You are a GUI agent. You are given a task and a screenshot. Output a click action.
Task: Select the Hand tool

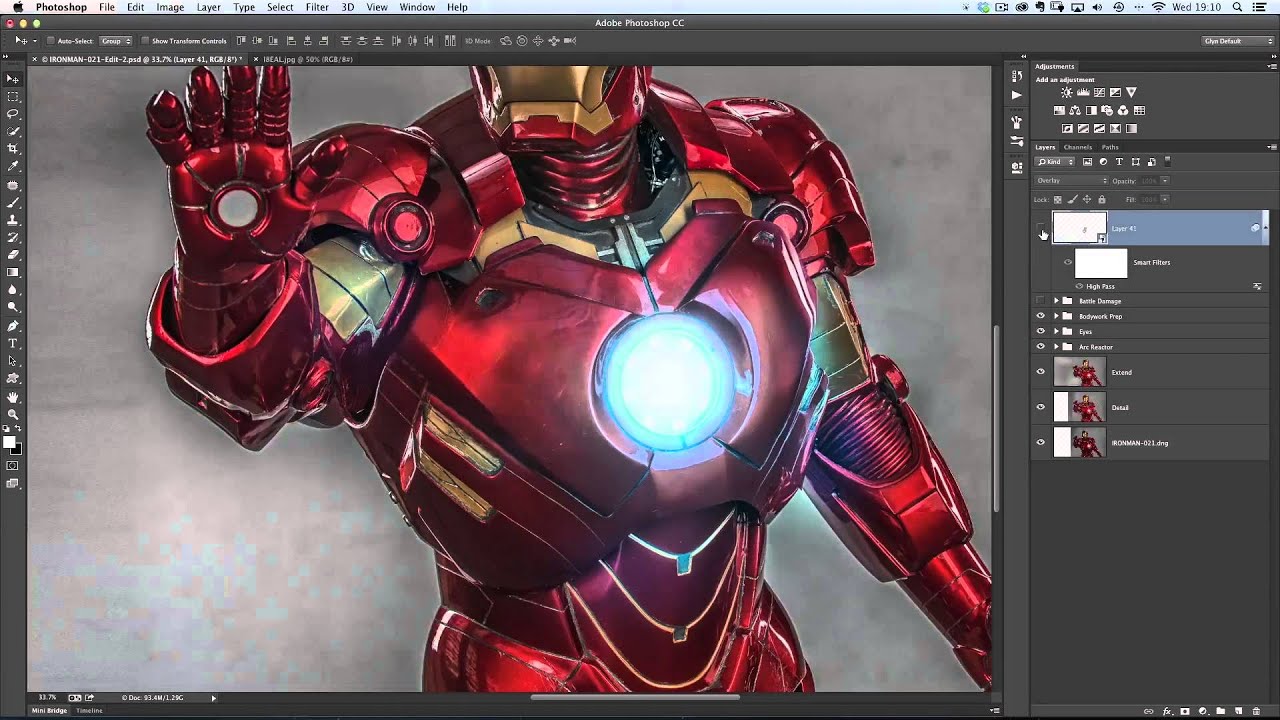click(13, 397)
